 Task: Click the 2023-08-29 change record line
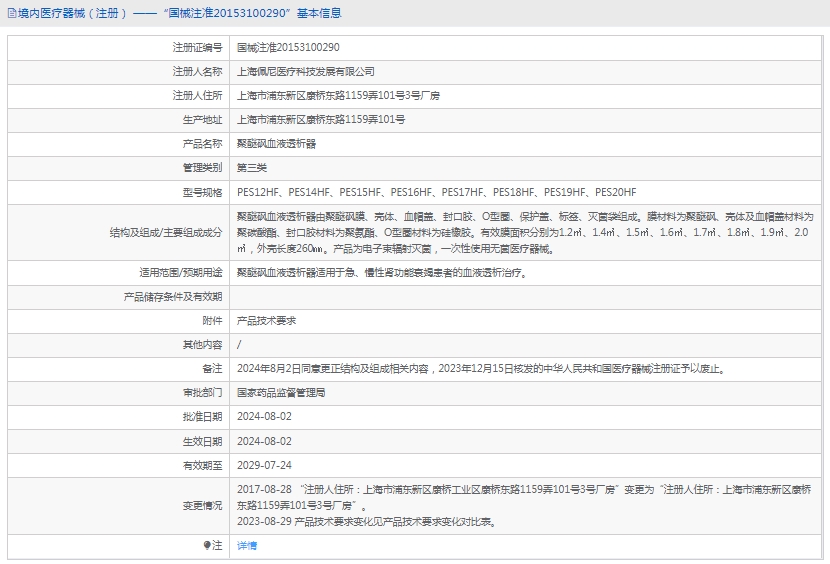[x=365, y=521]
